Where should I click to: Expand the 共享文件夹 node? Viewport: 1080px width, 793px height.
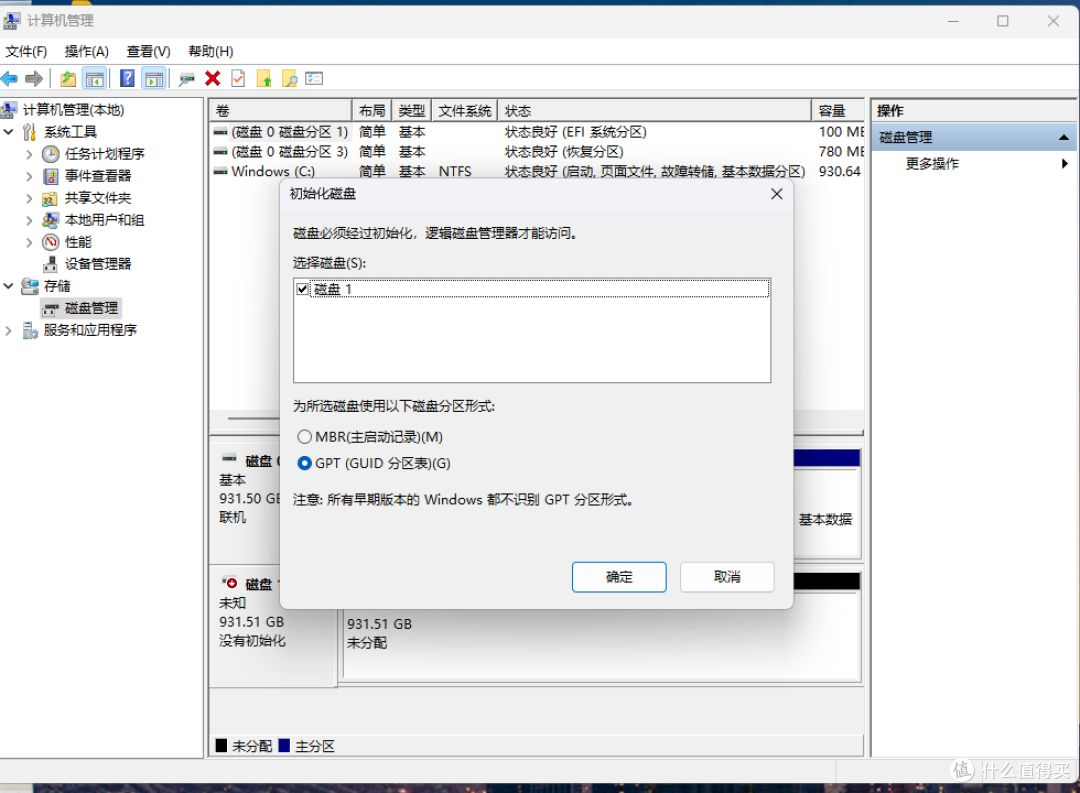[29, 198]
